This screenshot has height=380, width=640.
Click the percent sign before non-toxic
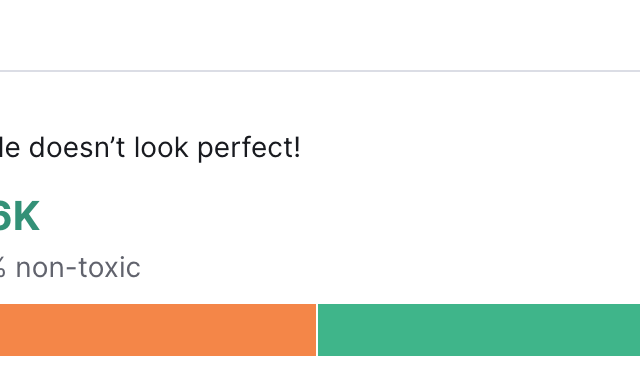[x=2, y=268]
